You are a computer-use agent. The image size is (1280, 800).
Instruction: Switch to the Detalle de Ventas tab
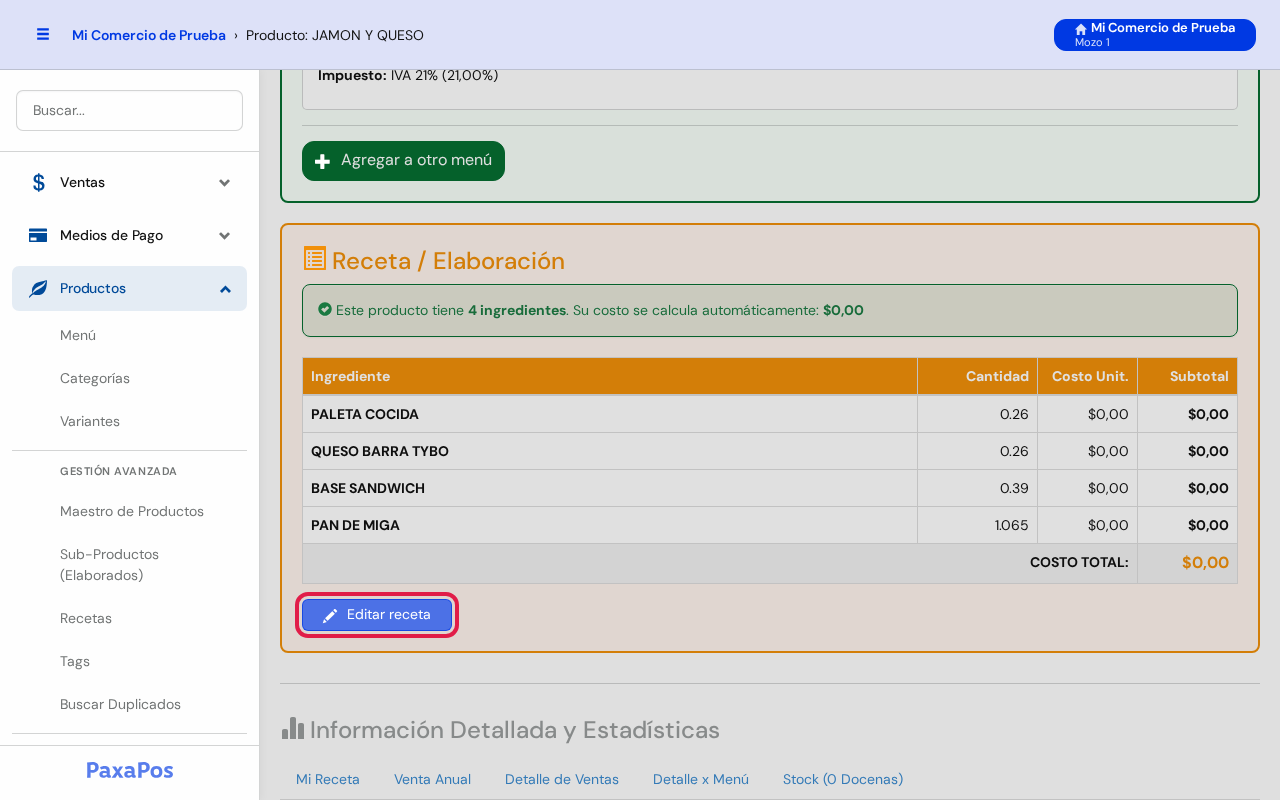562,779
